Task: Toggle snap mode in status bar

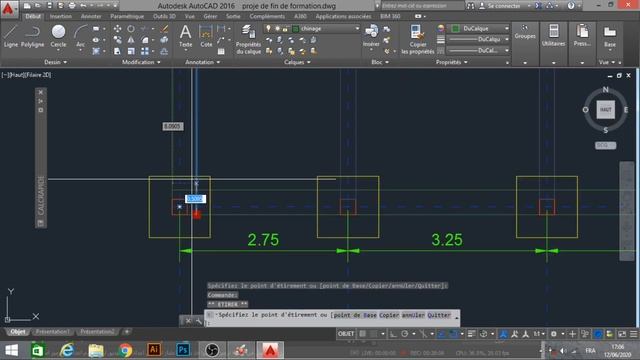Action: click(x=373, y=334)
